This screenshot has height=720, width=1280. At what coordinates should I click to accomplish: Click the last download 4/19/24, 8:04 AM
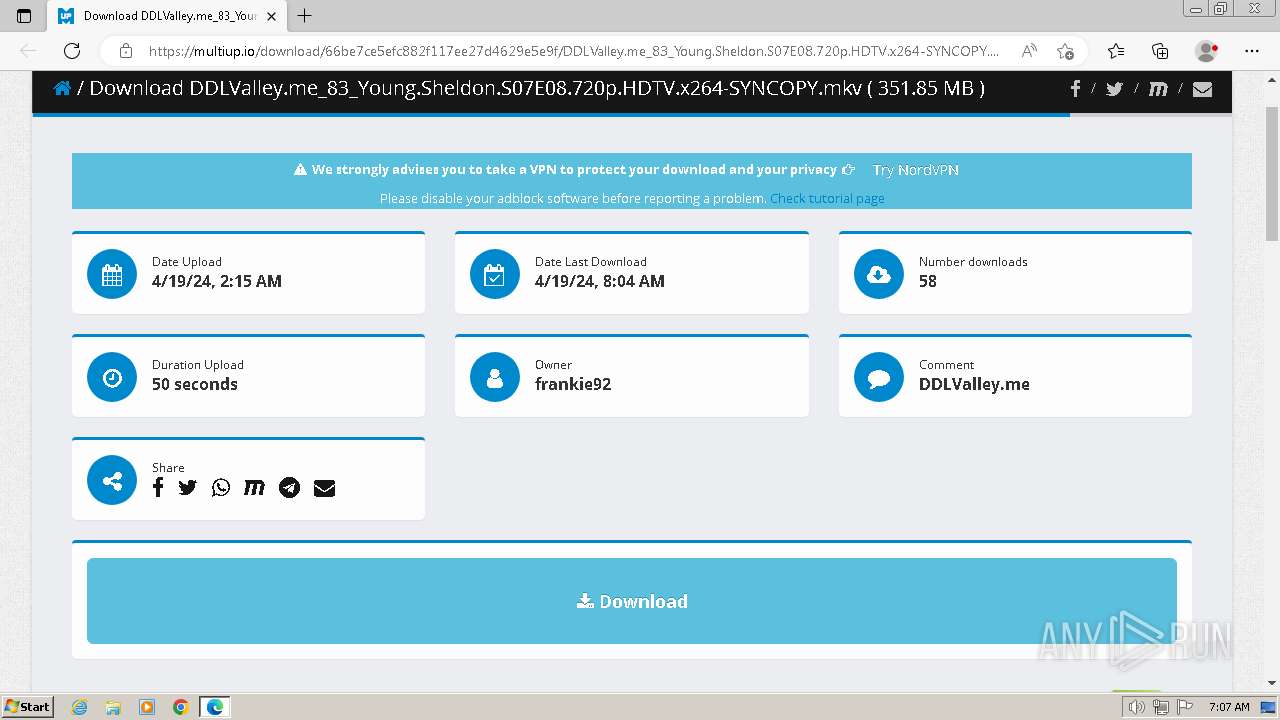[x=600, y=281]
